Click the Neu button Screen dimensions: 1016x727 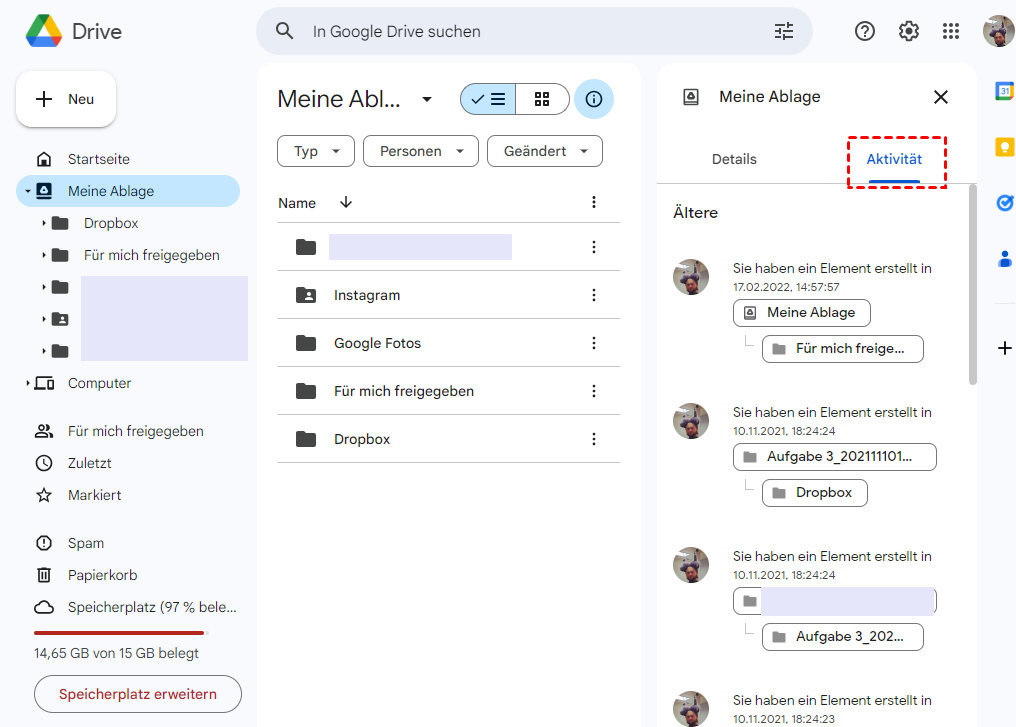pyautogui.click(x=66, y=99)
